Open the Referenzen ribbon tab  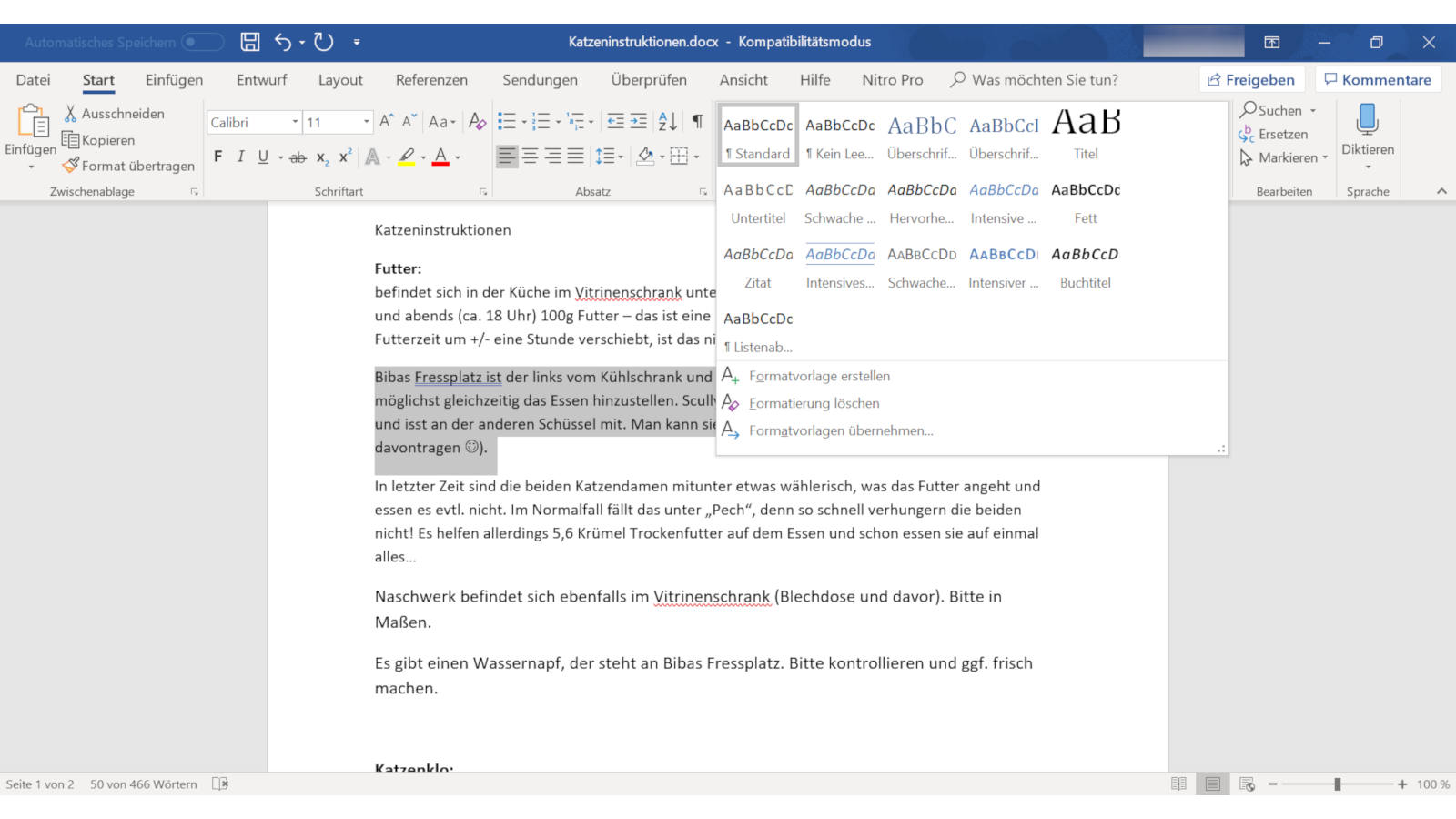click(430, 80)
